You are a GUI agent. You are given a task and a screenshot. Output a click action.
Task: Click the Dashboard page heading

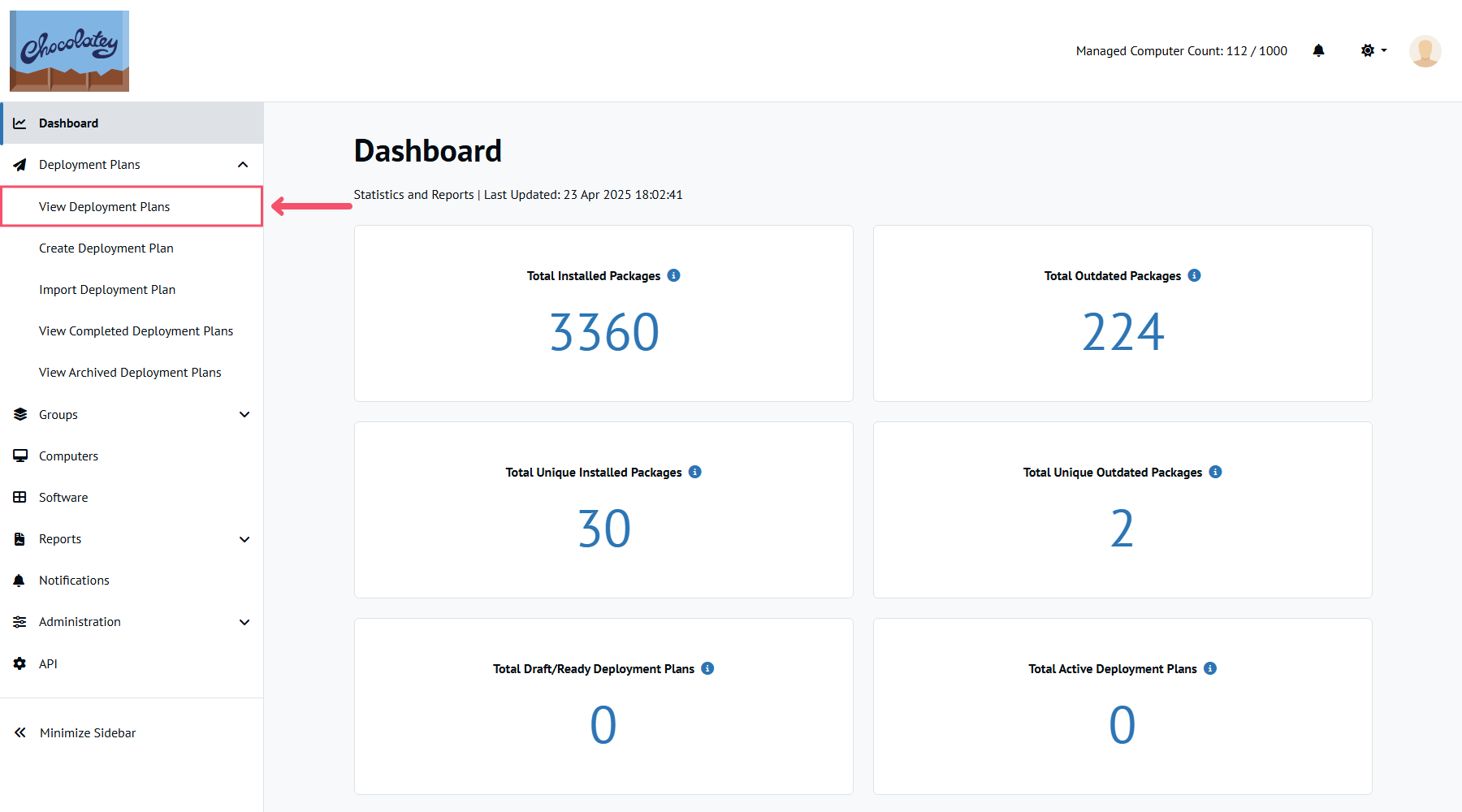click(428, 151)
